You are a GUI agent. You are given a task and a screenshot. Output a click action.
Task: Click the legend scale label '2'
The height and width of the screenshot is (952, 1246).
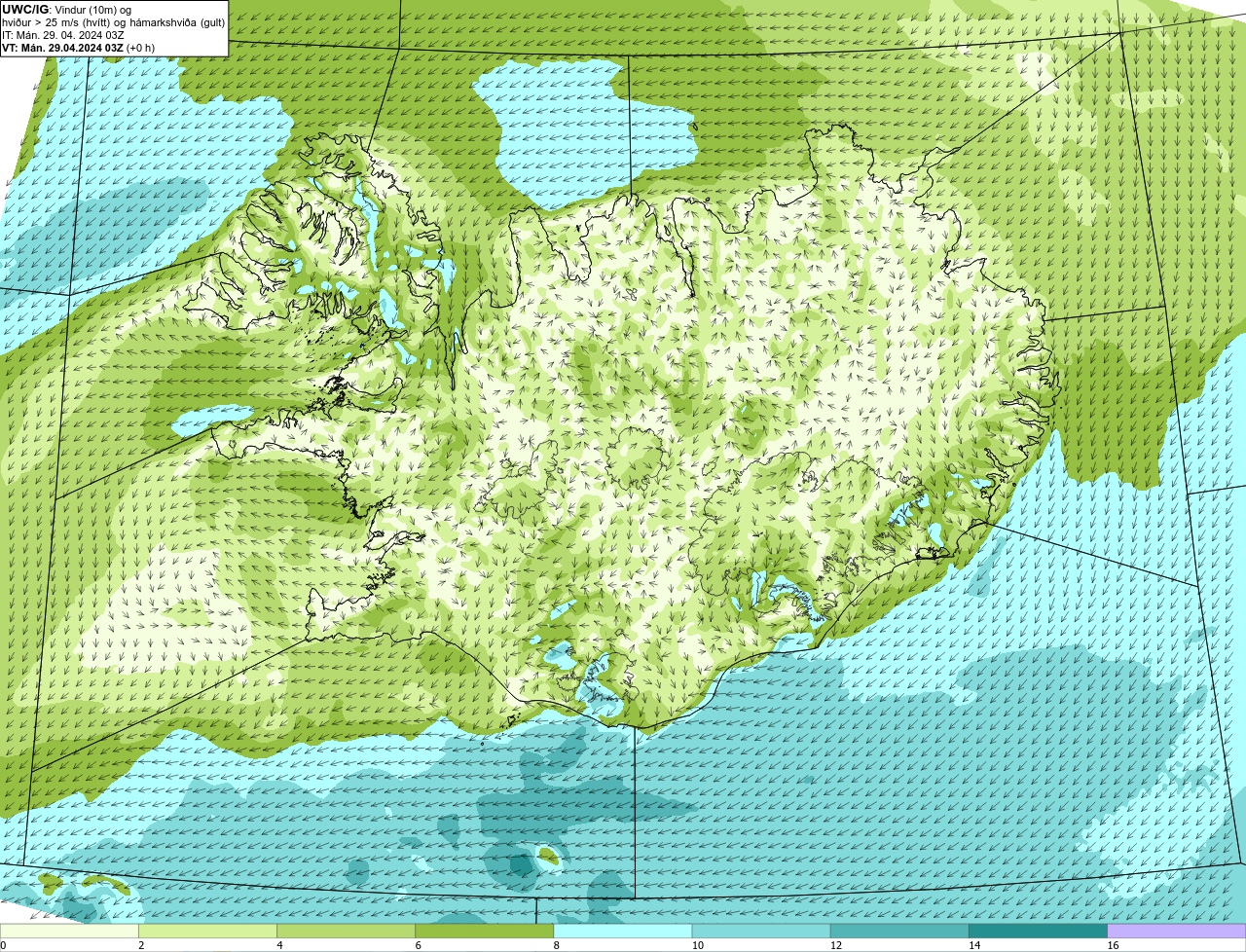141,945
